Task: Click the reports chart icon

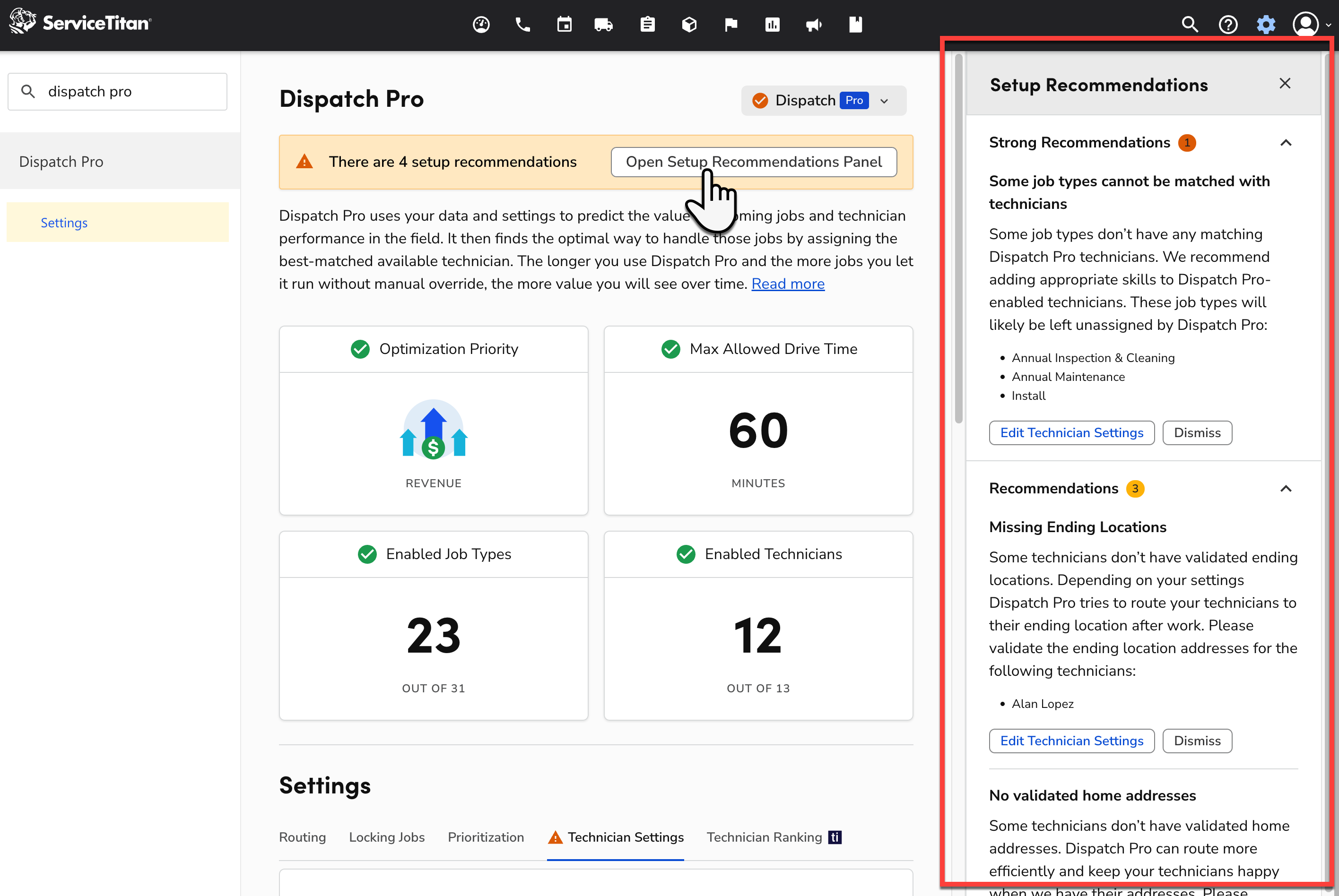Action: click(772, 25)
